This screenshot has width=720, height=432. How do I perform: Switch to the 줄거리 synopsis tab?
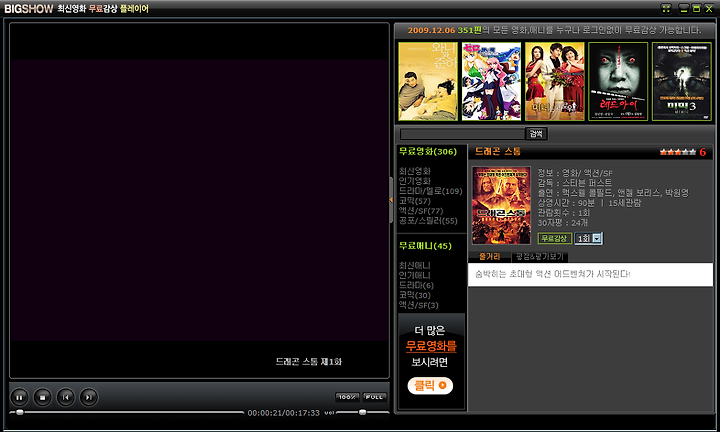click(x=489, y=257)
